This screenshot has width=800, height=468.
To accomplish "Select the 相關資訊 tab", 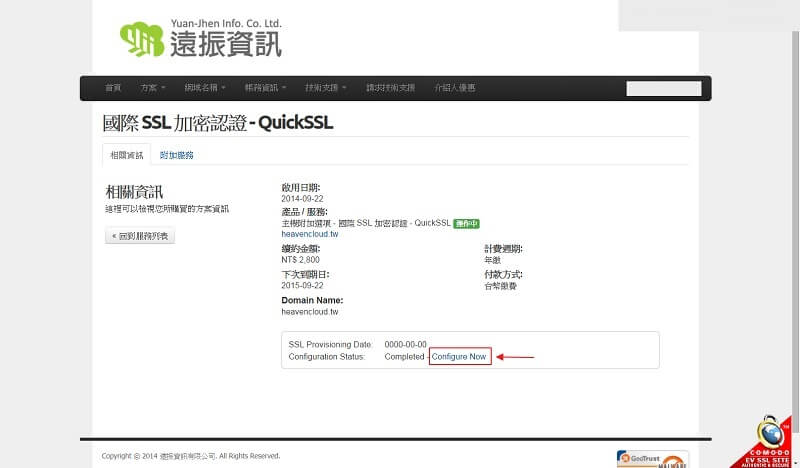I will tap(127, 155).
